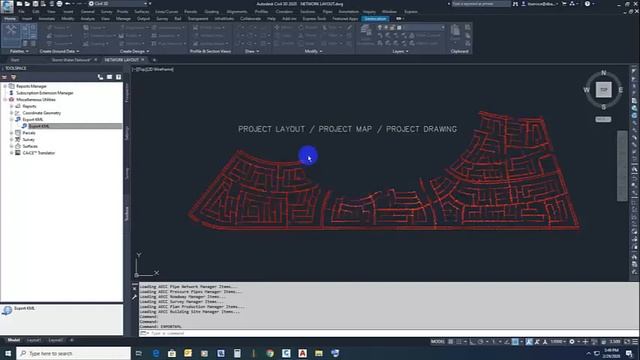Collapse the Miscellaneous Utilities node
This screenshot has height=360, width=640.
[x=5, y=100]
